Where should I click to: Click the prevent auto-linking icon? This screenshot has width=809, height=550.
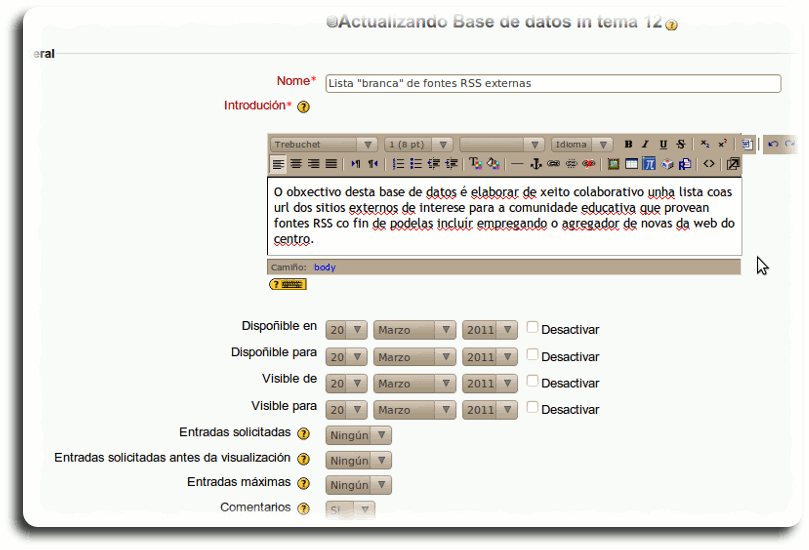coord(589,164)
